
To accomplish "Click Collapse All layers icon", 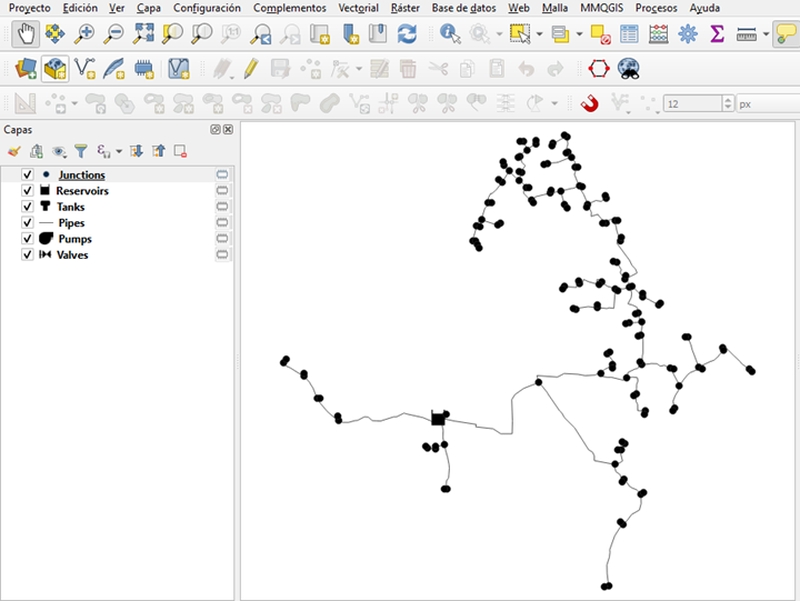I will coord(159,151).
